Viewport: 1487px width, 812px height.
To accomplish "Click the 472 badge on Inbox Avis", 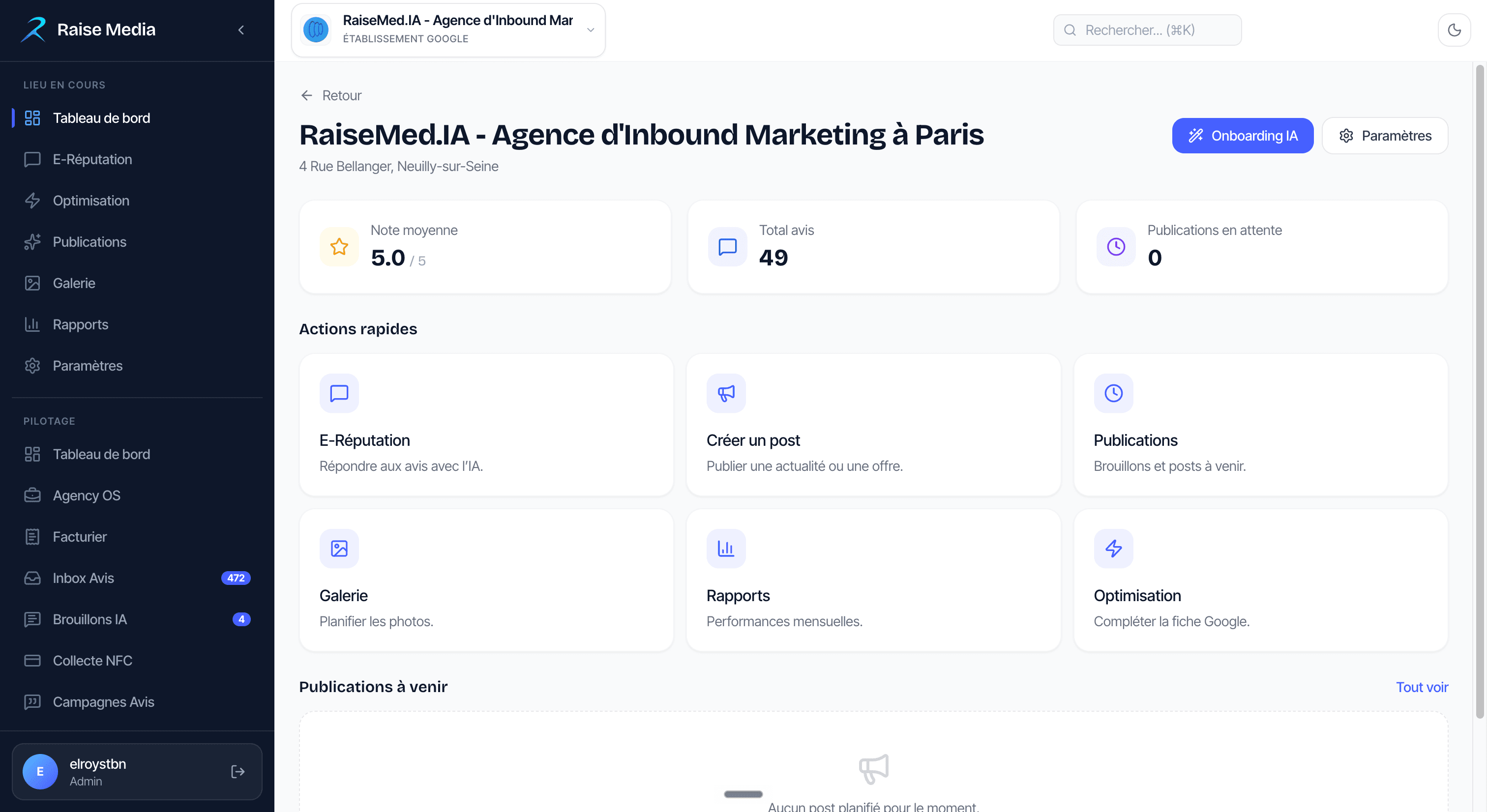I will pyautogui.click(x=236, y=578).
